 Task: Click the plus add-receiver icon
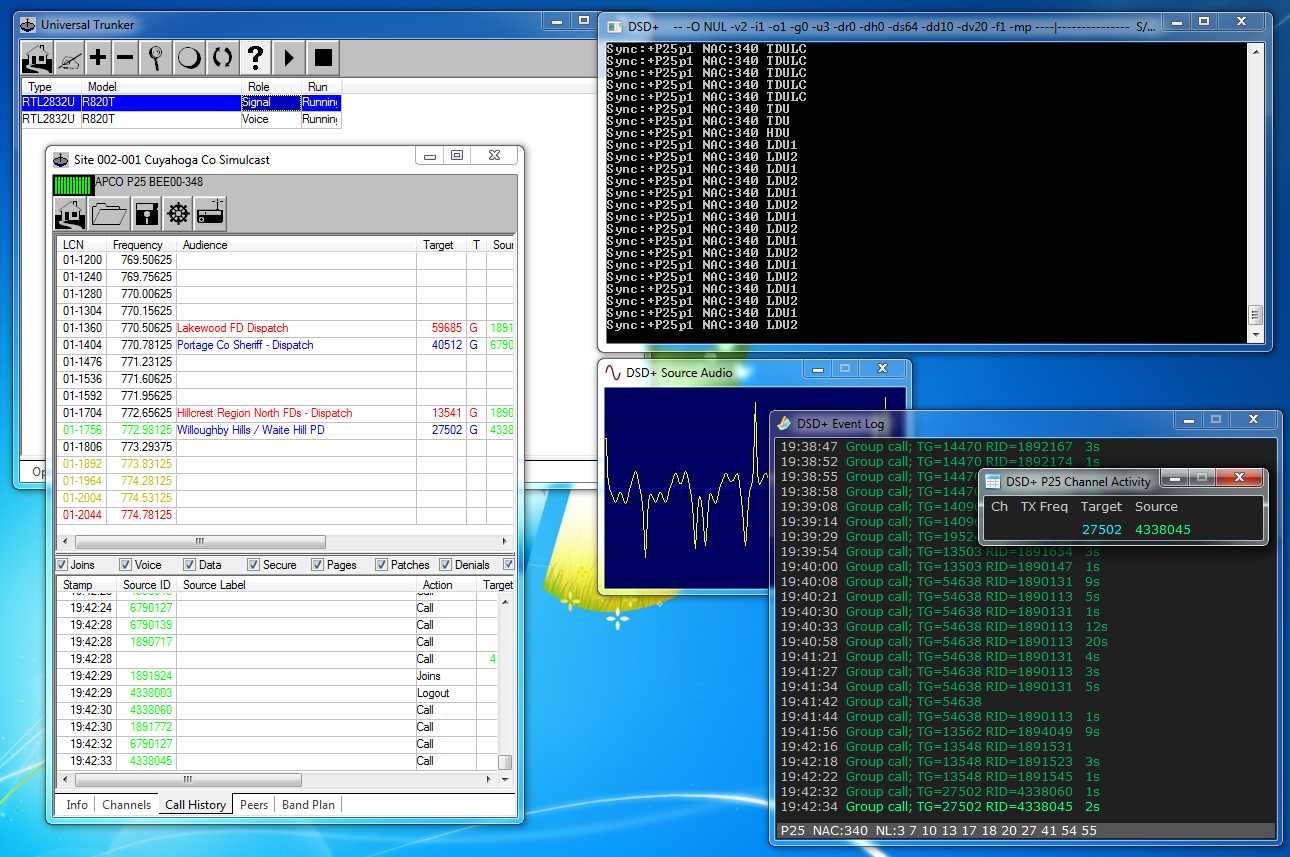(x=97, y=58)
